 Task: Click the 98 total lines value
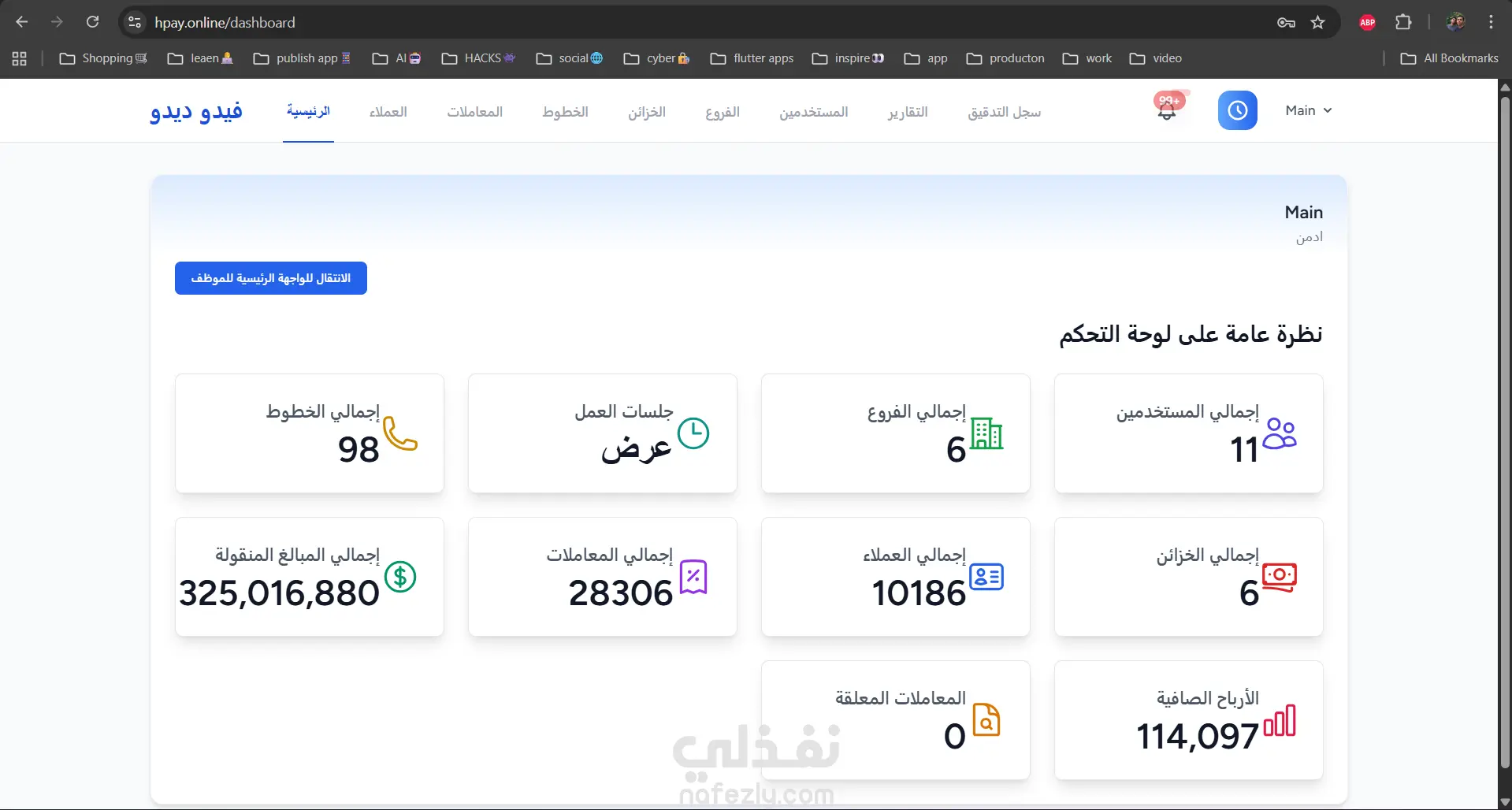coord(358,450)
